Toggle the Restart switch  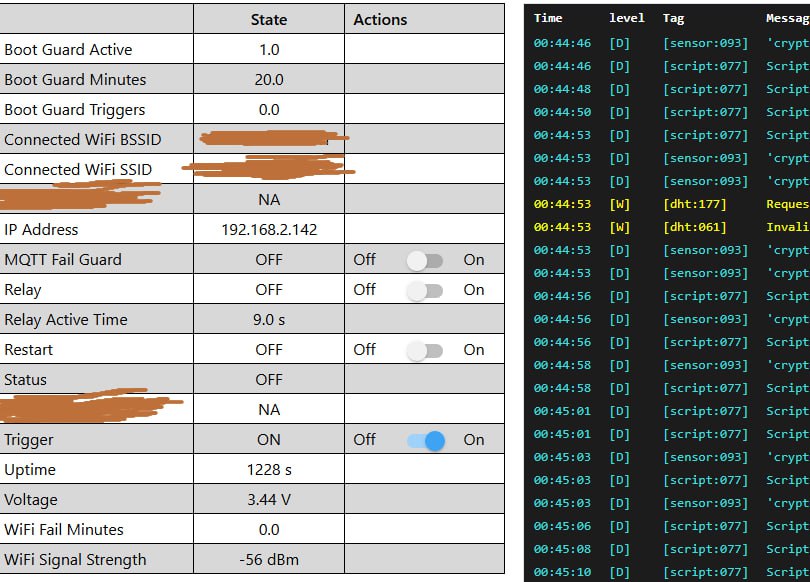[425, 350]
